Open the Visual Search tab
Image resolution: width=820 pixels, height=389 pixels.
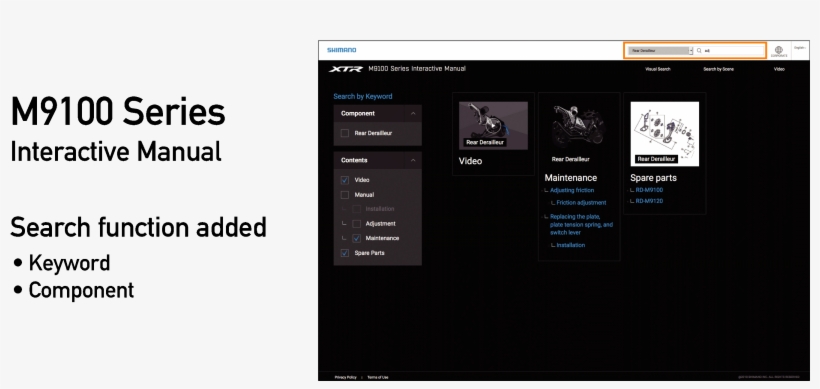click(x=657, y=69)
